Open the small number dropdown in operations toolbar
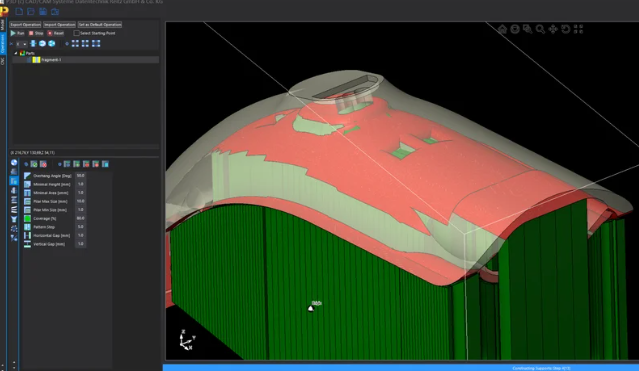 pyautogui.click(x=21, y=44)
